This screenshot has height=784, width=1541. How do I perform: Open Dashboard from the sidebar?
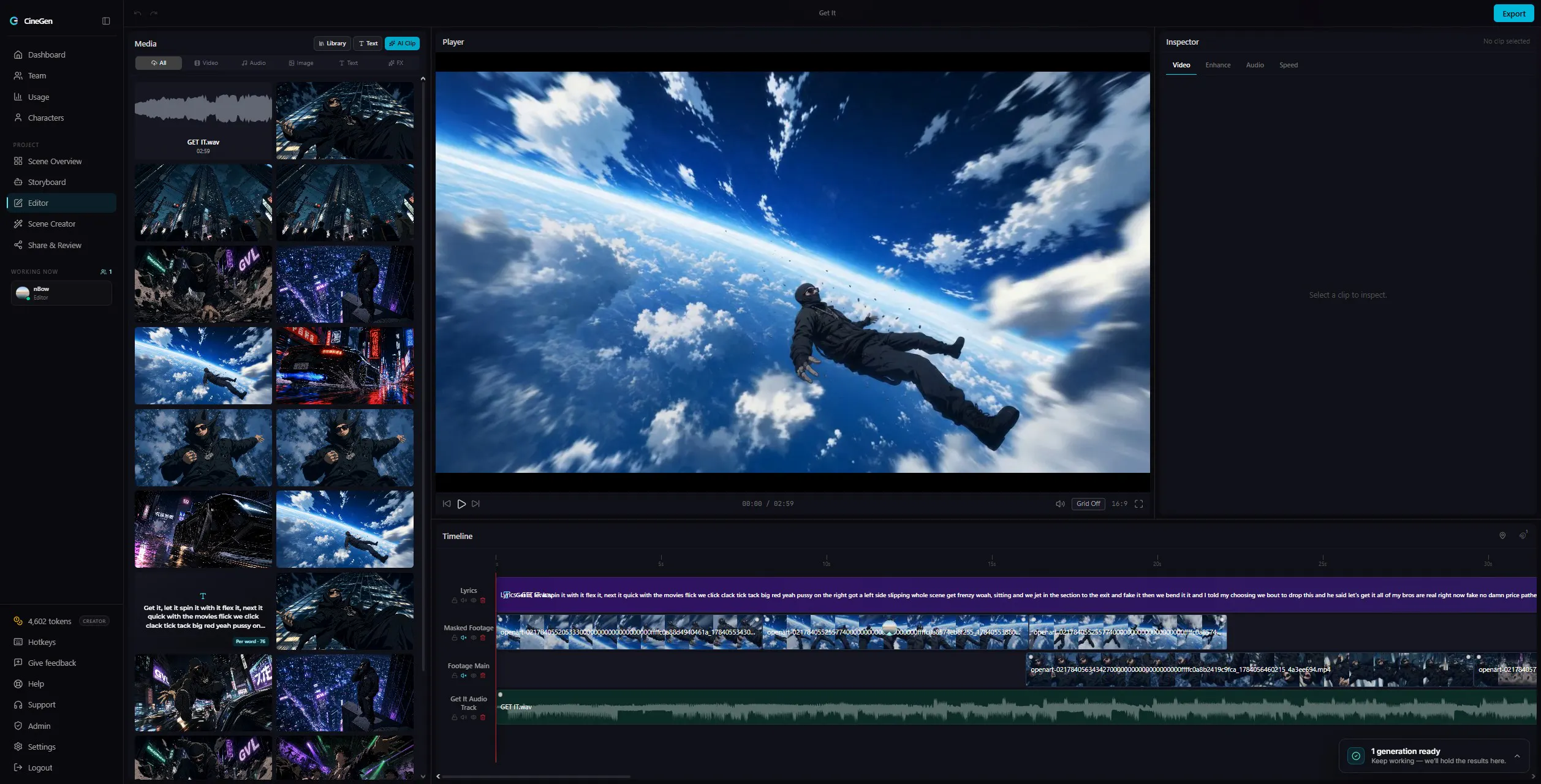pos(61,55)
